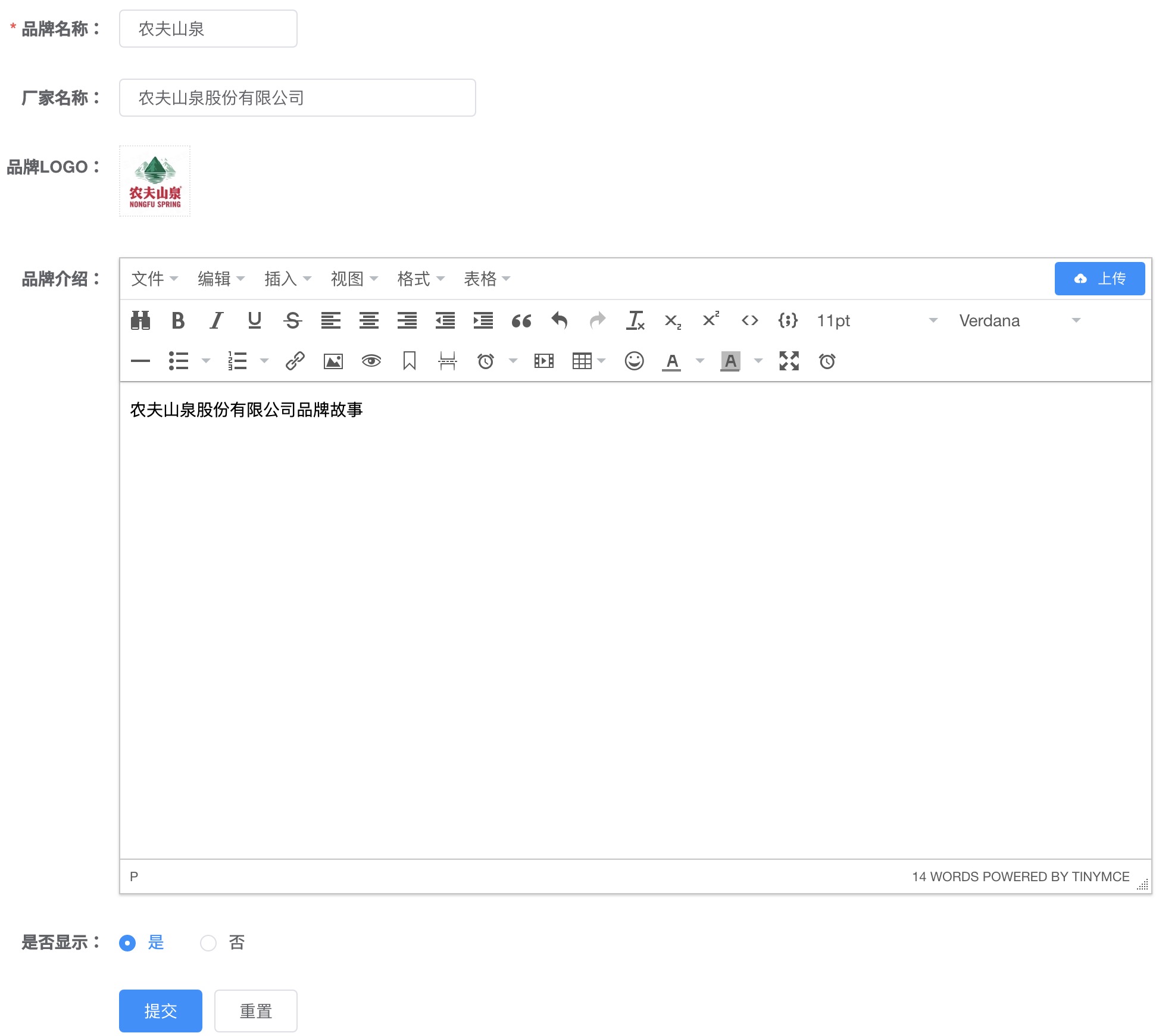Screen dimensions: 1156x1036
Task: Insert an image into the editor
Action: (333, 361)
